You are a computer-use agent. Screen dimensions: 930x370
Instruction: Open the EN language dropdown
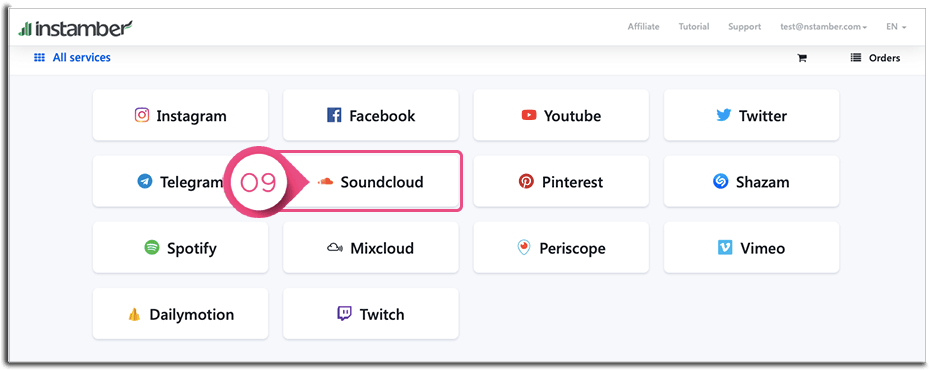pyautogui.click(x=896, y=27)
